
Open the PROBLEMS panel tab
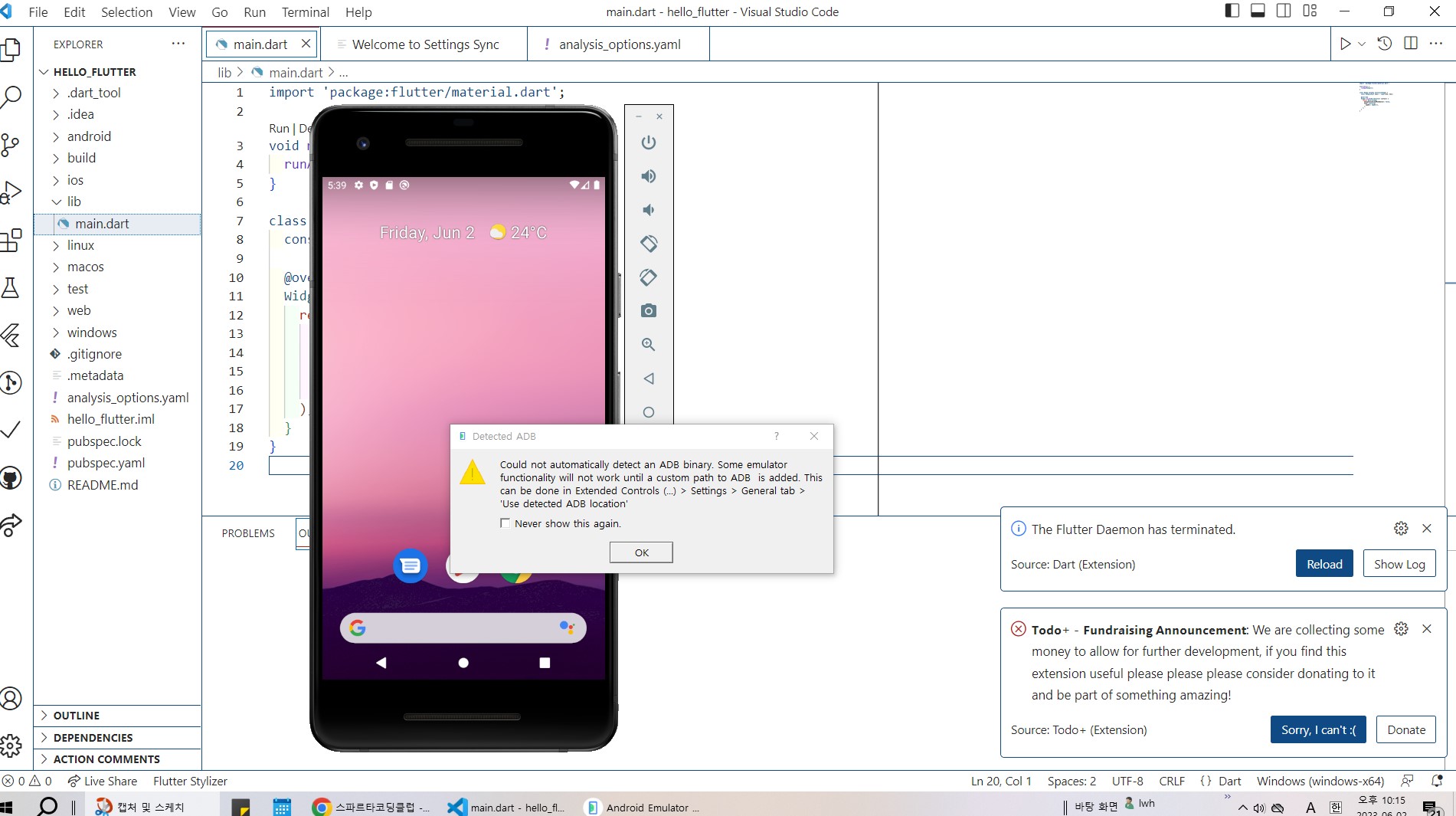[248, 533]
